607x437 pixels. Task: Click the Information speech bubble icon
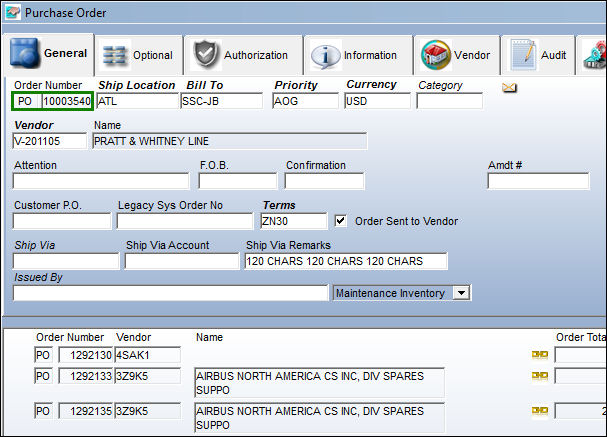click(x=325, y=56)
